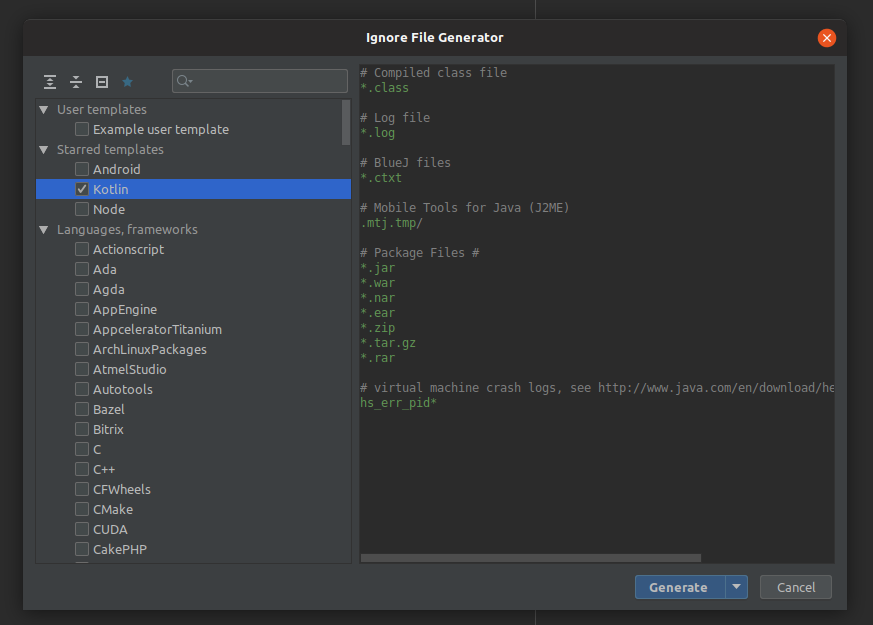Check the Actionscript checkbox

click(82, 249)
